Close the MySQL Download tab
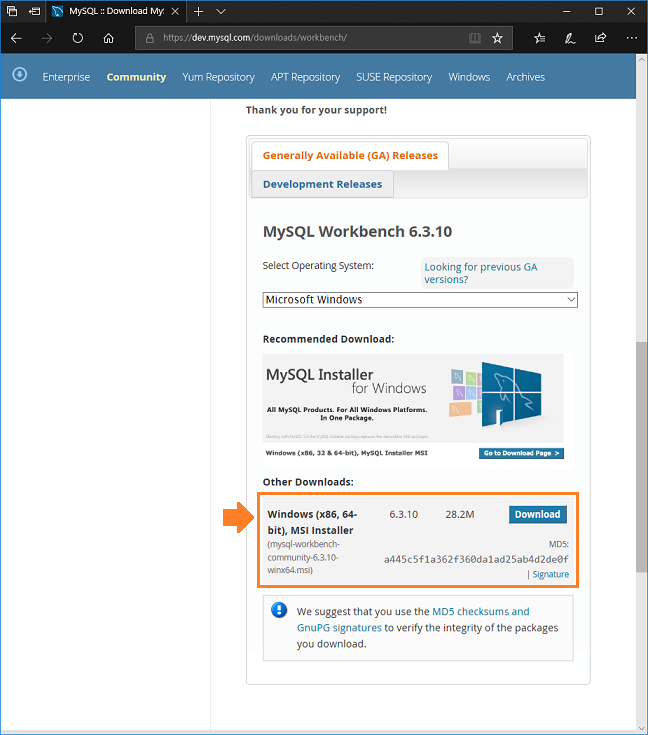648x735 pixels. point(175,11)
